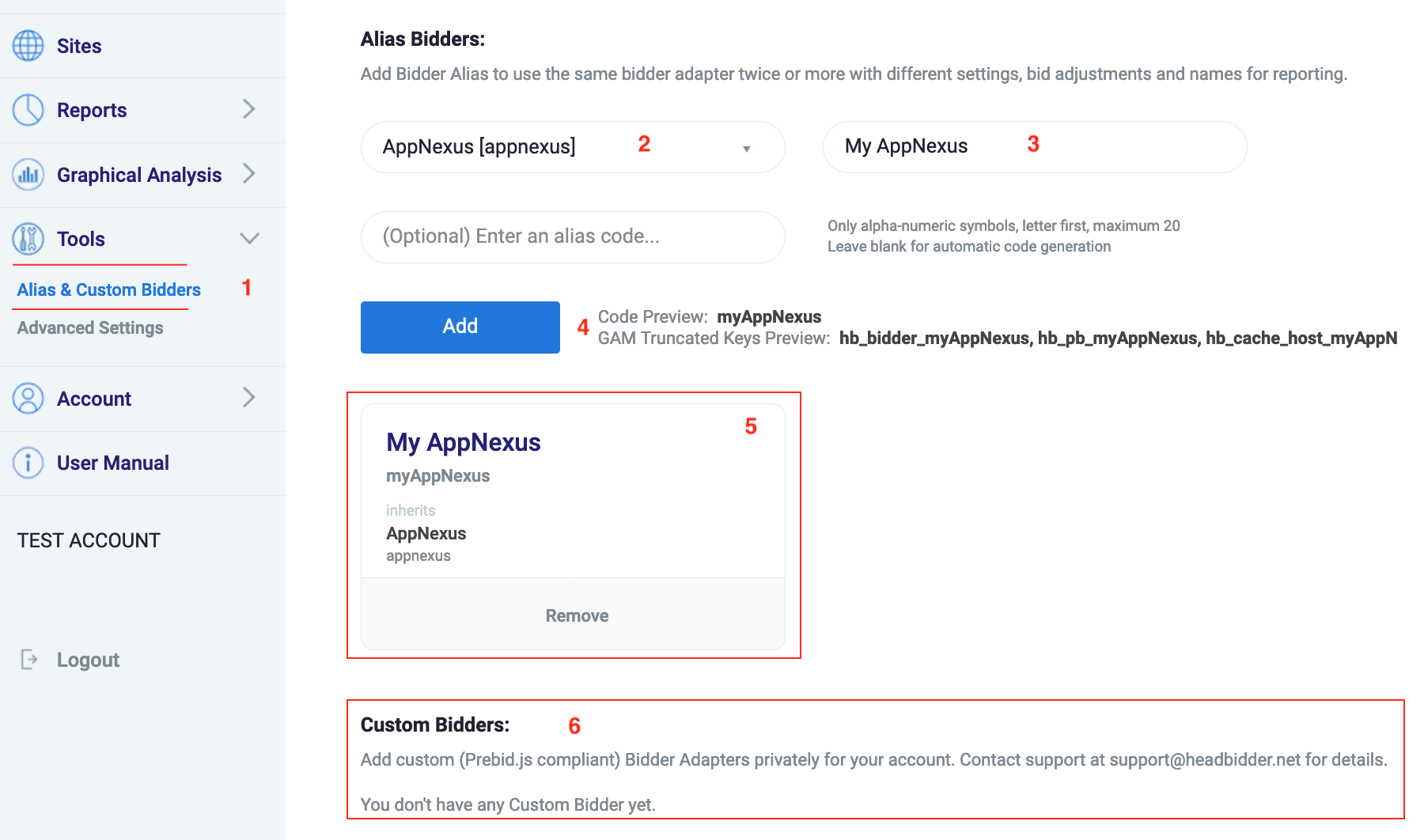Click the globe icon beside Sites
1424x840 pixels.
28,46
